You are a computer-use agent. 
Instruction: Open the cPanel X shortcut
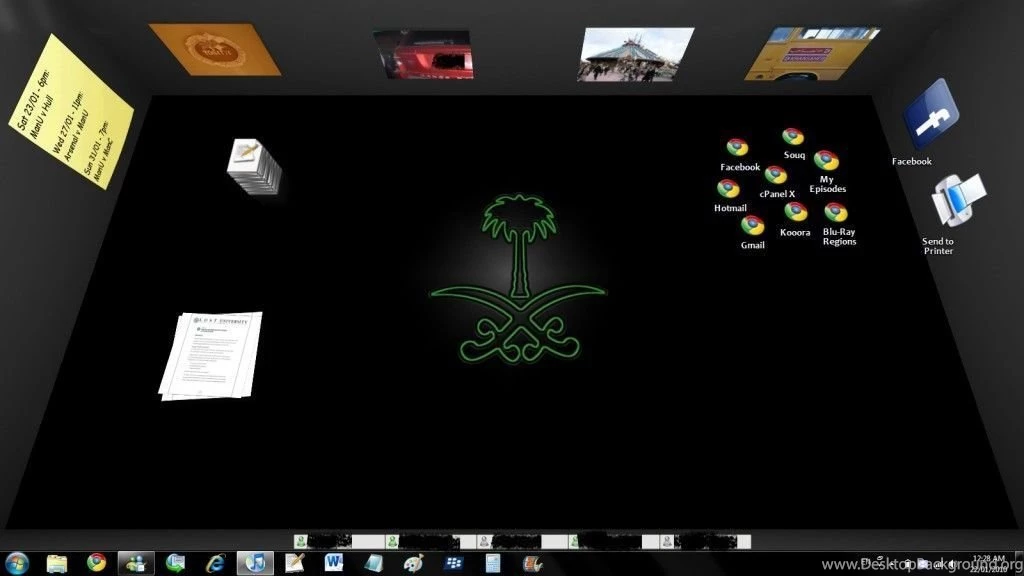(776, 177)
